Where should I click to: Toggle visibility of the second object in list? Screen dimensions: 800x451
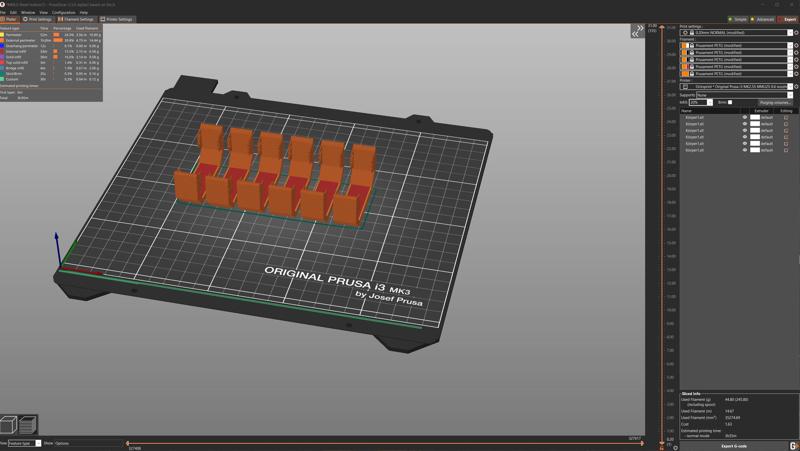click(x=744, y=124)
